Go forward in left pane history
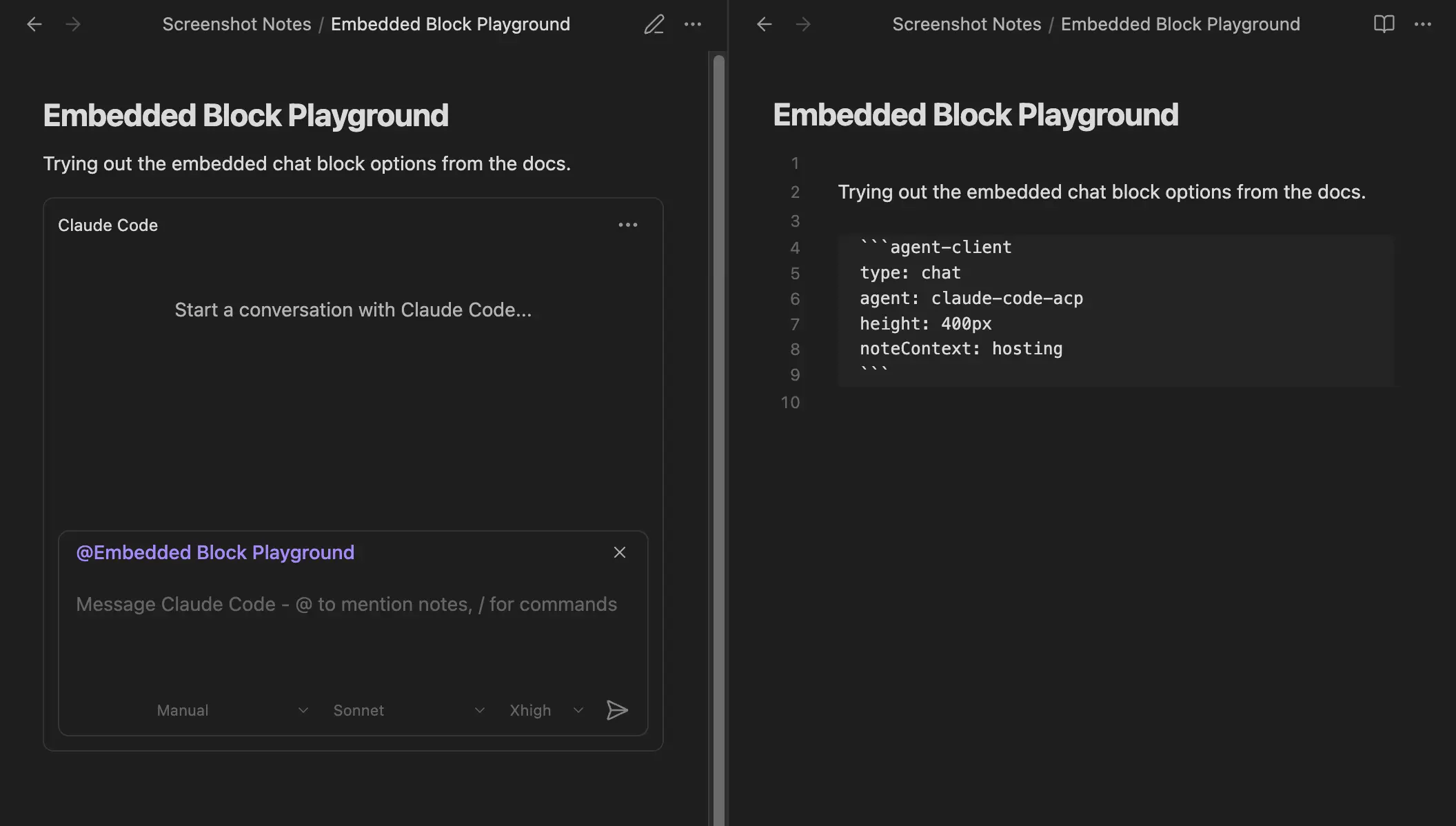Viewport: 1456px width, 826px height. (x=73, y=25)
